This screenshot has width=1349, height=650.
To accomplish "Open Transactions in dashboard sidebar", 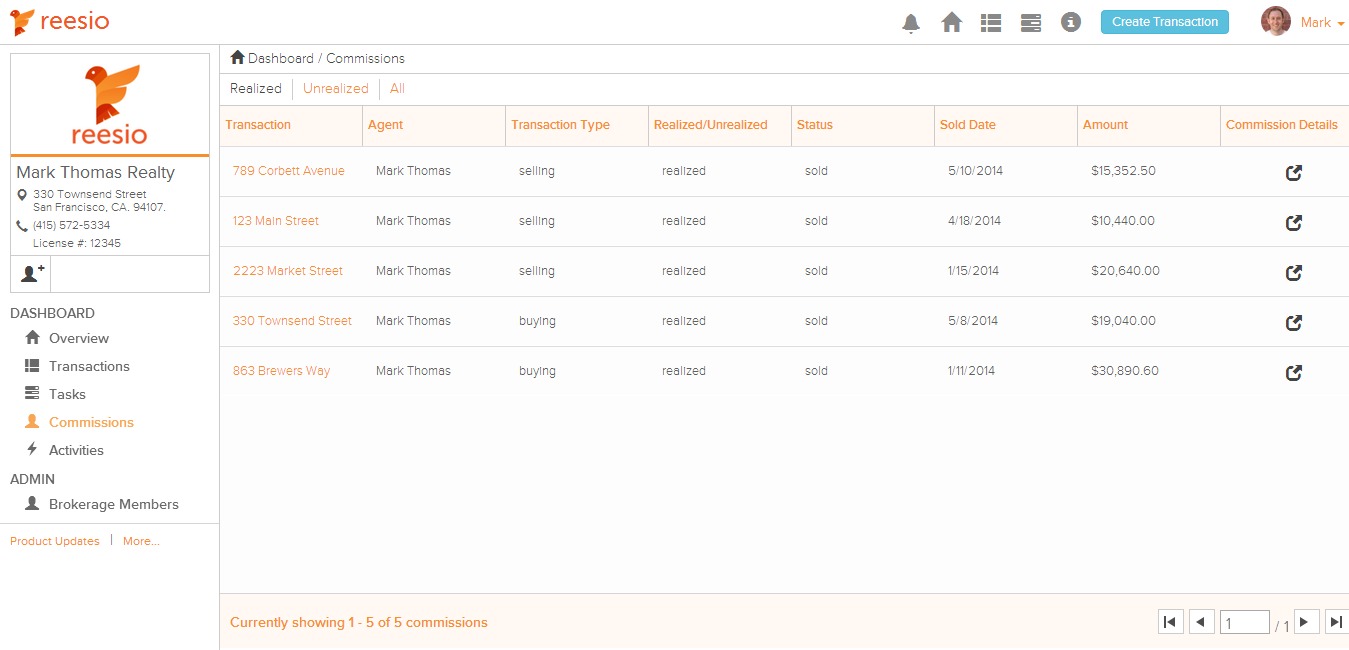I will (89, 366).
